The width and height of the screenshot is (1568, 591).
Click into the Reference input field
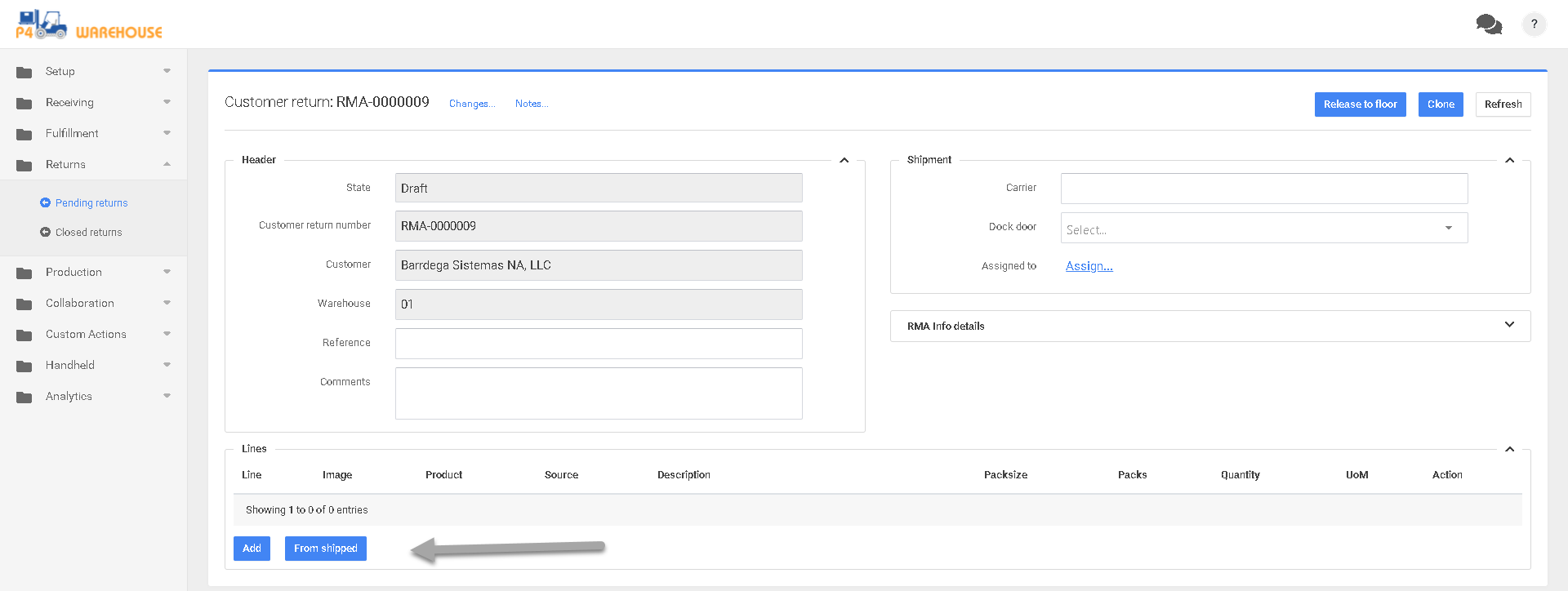(x=598, y=344)
